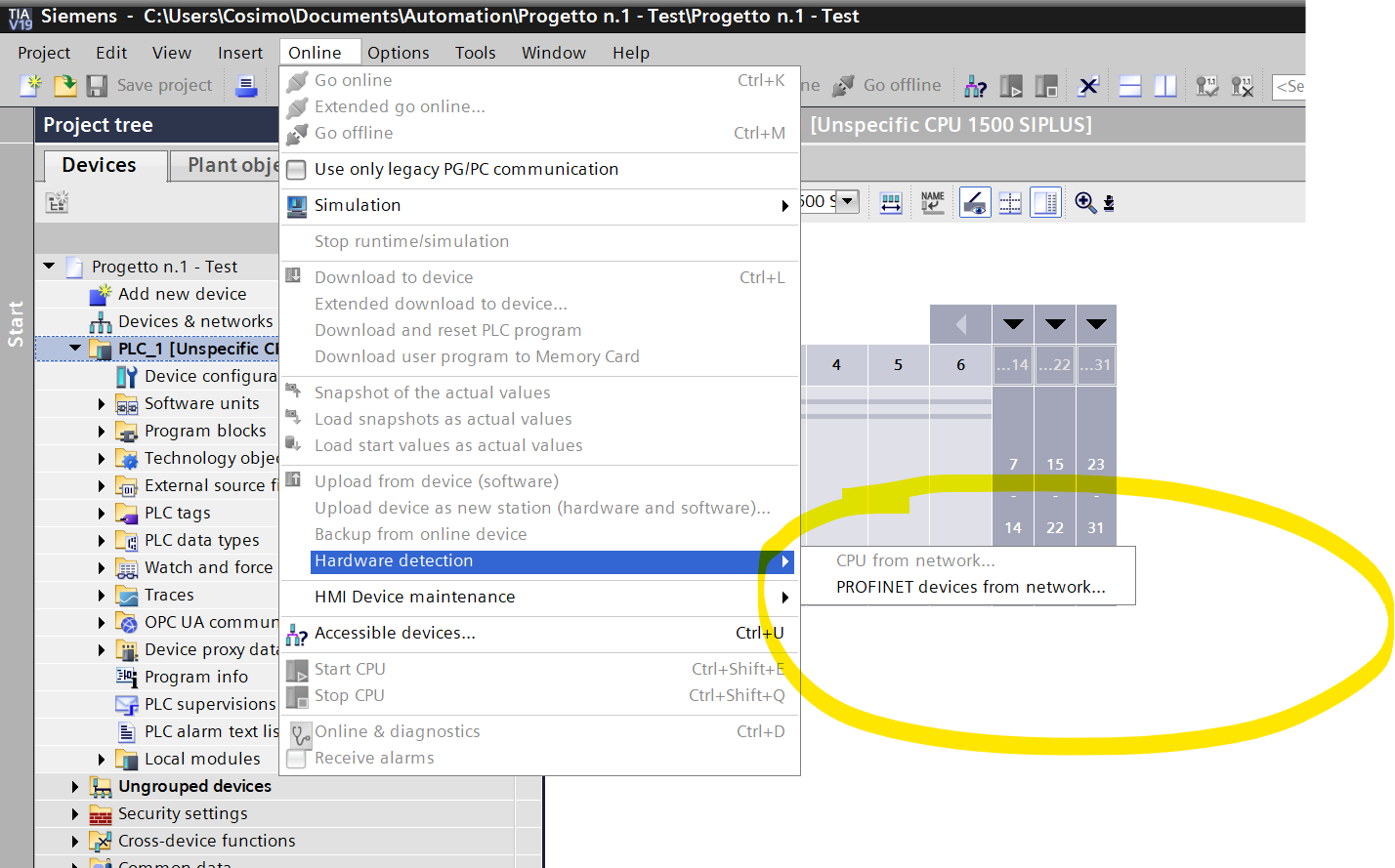This screenshot has width=1395, height=868.
Task: Click the rack slot scroll-left arrow
Action: coord(961,324)
